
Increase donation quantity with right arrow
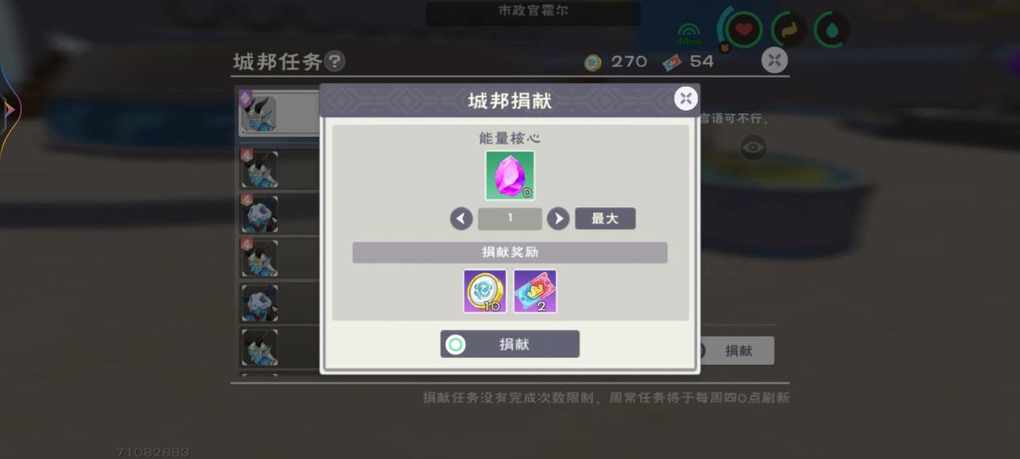coord(558,218)
